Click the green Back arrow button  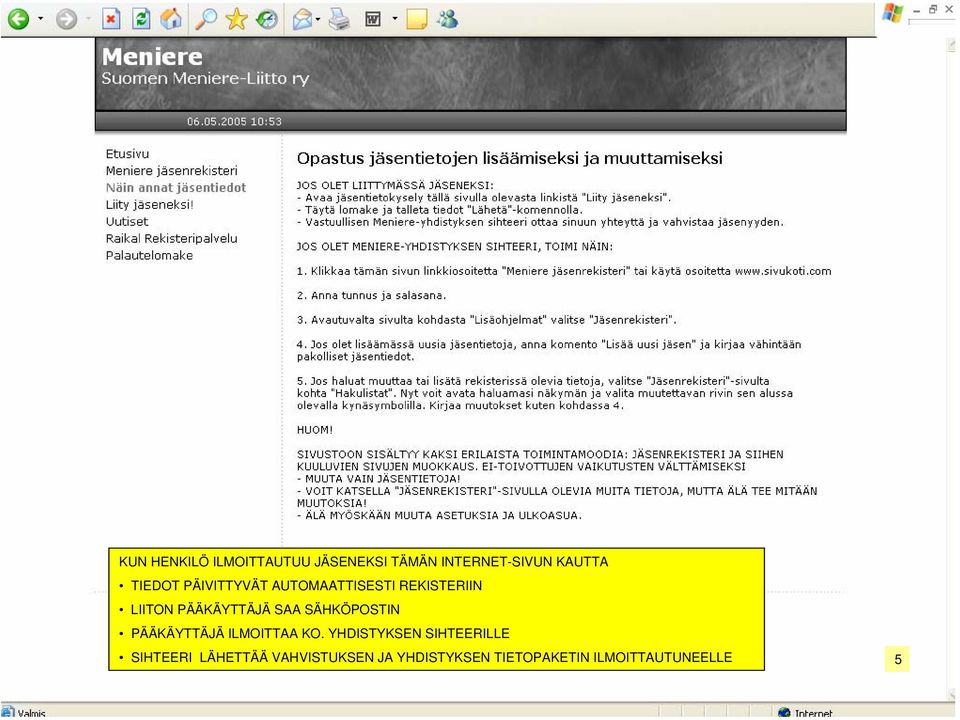click(x=18, y=19)
